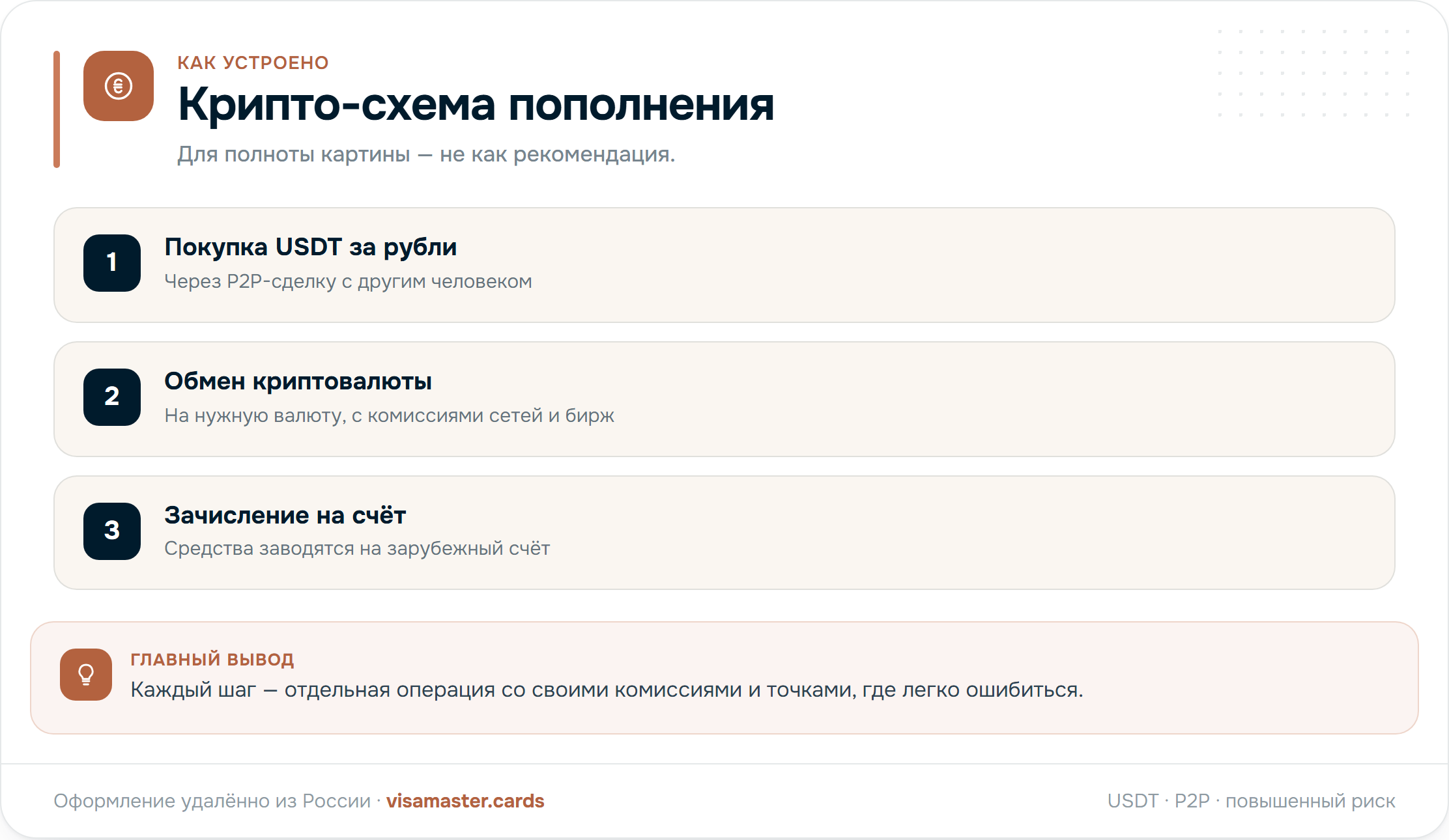Select the 'Зачисление на счёт' title

(285, 515)
